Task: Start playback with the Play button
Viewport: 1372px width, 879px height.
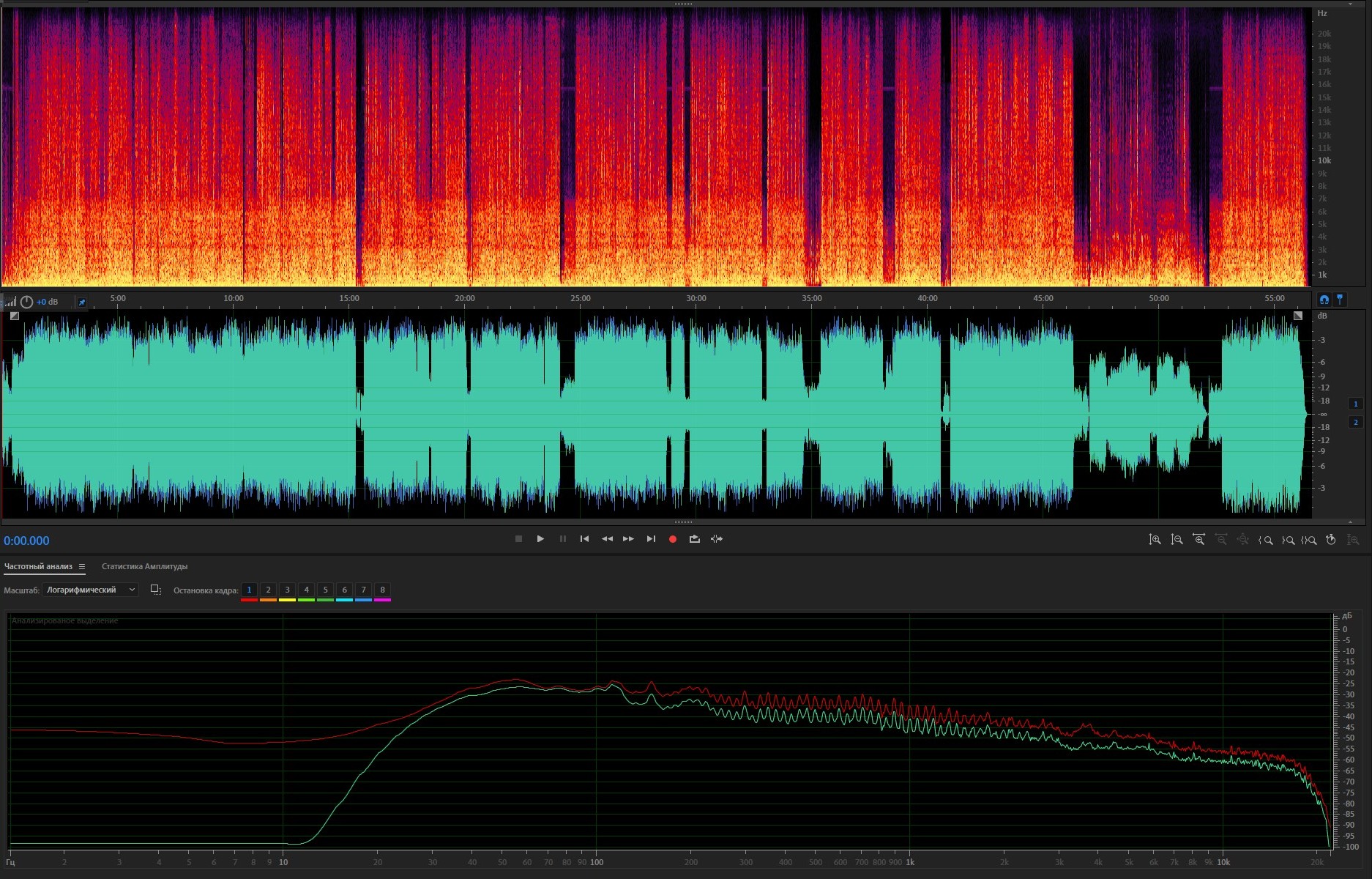Action: (540, 539)
